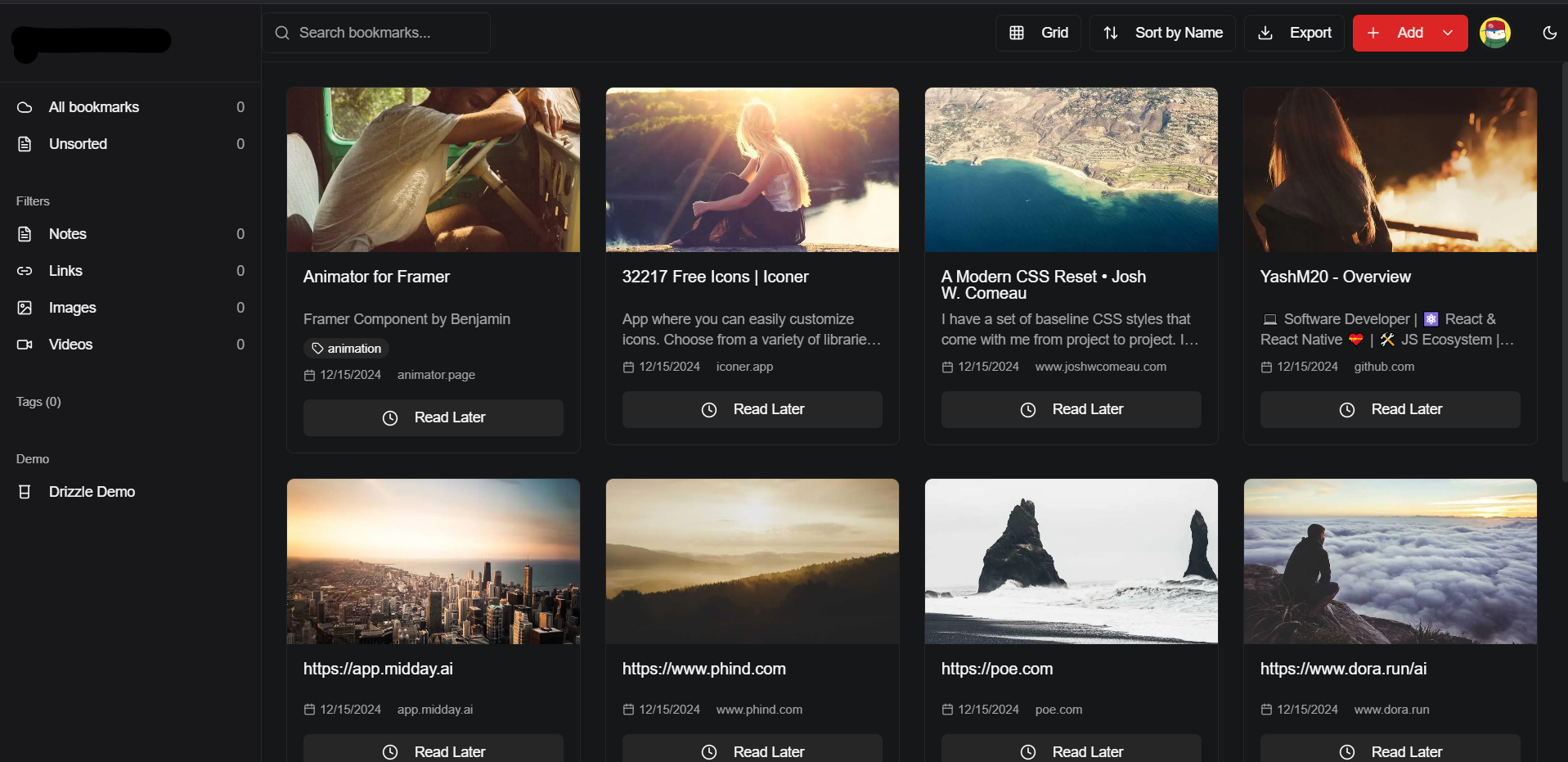Click the document icon beside Unsorted
The height and width of the screenshot is (762, 1568).
point(25,144)
